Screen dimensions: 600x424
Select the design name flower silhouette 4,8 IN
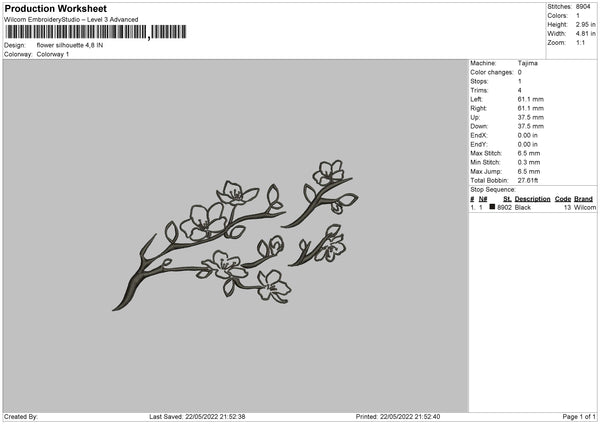tap(70, 45)
